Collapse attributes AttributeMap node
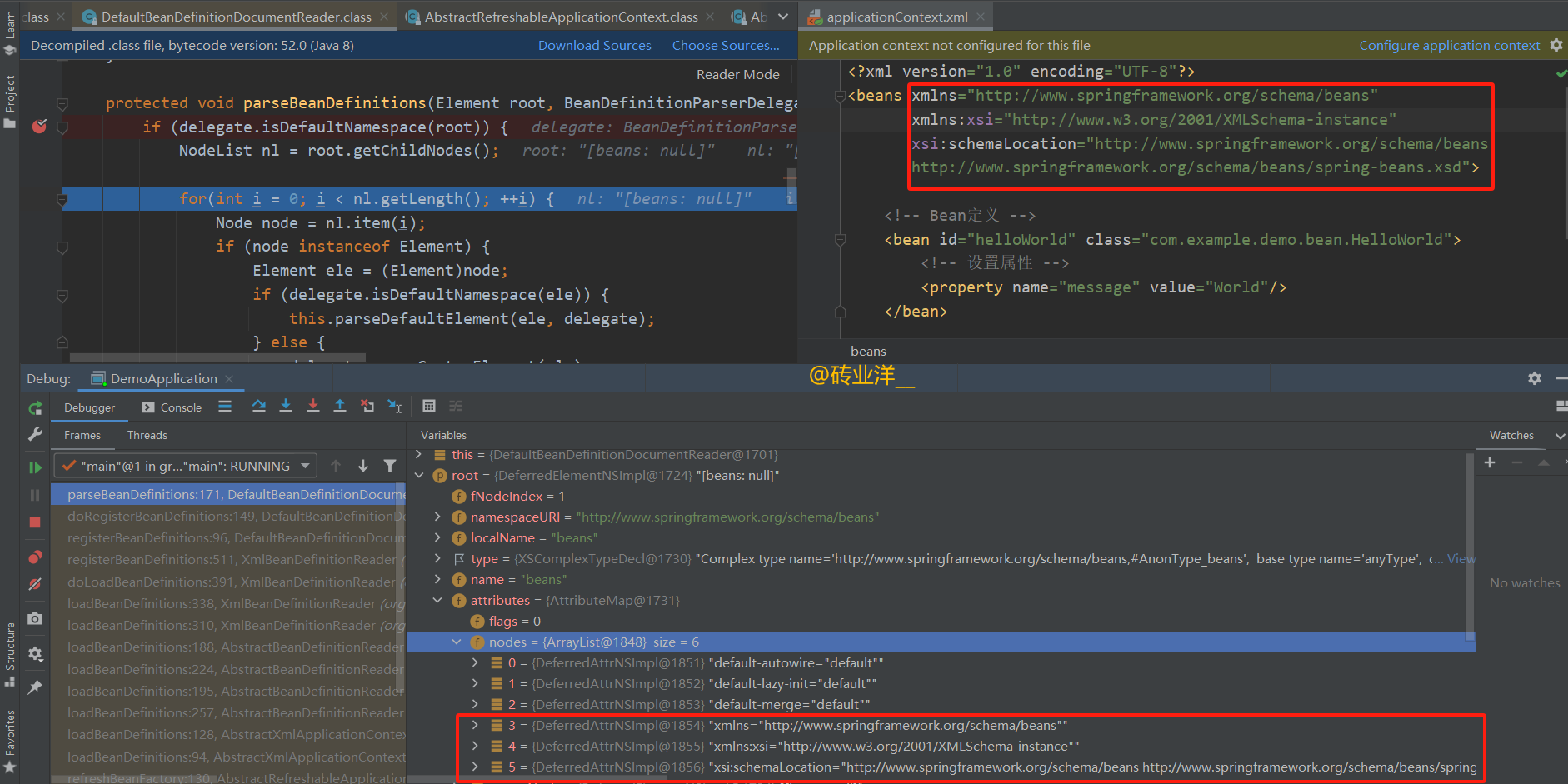1568x784 pixels. coord(437,601)
